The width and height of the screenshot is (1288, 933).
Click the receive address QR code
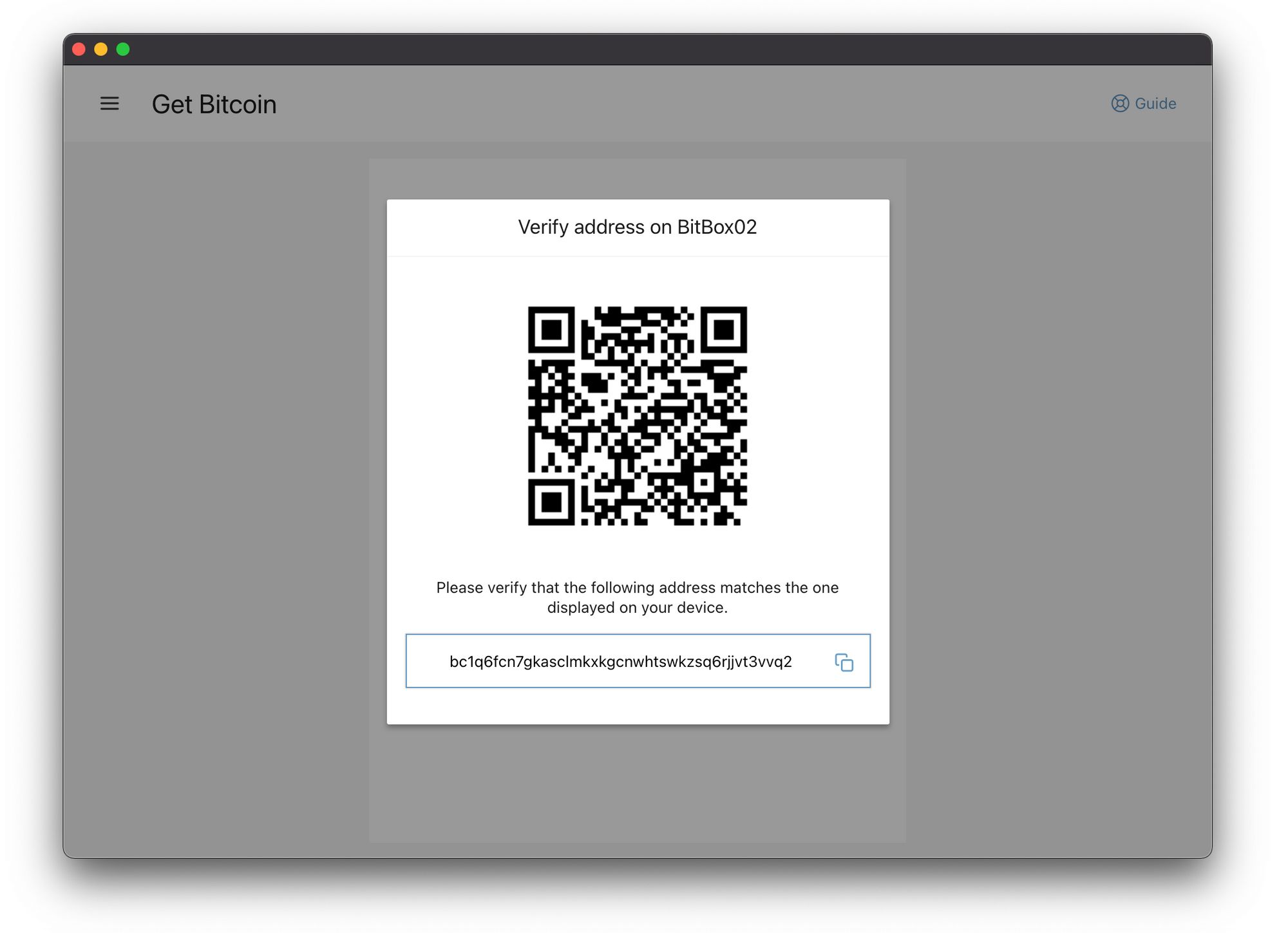point(638,416)
